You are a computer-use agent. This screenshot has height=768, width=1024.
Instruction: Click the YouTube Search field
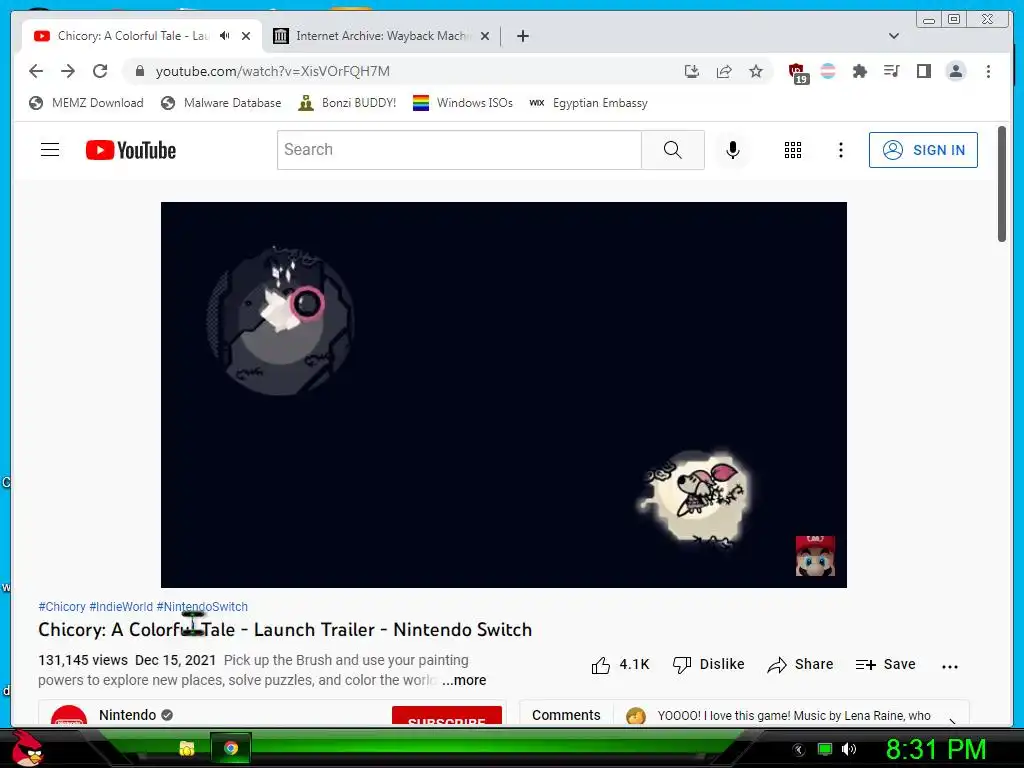tap(459, 150)
